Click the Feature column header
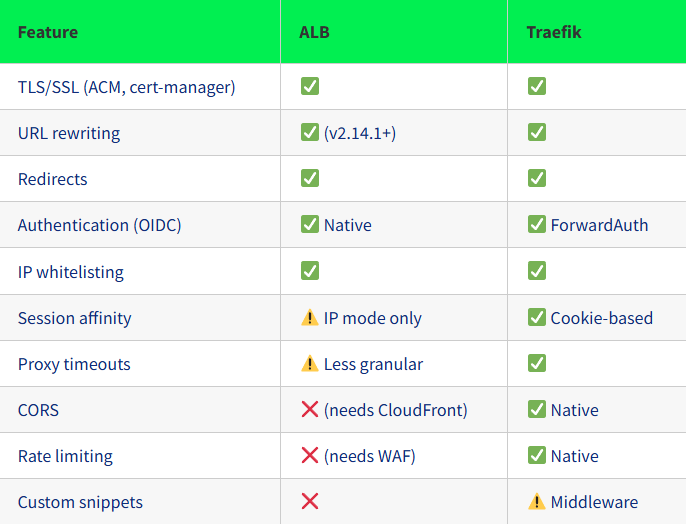Viewport: 686px width, 524px height. (48, 32)
